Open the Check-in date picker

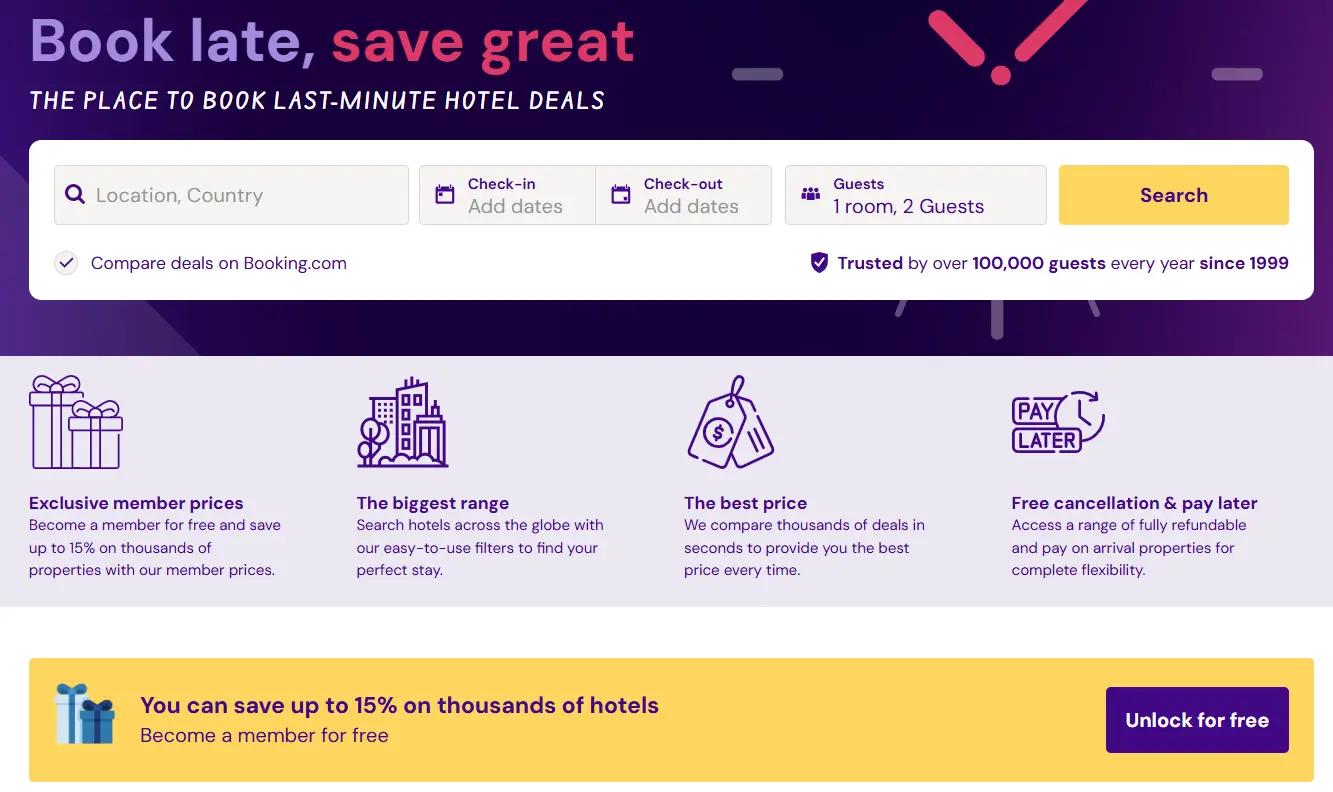[x=515, y=195]
